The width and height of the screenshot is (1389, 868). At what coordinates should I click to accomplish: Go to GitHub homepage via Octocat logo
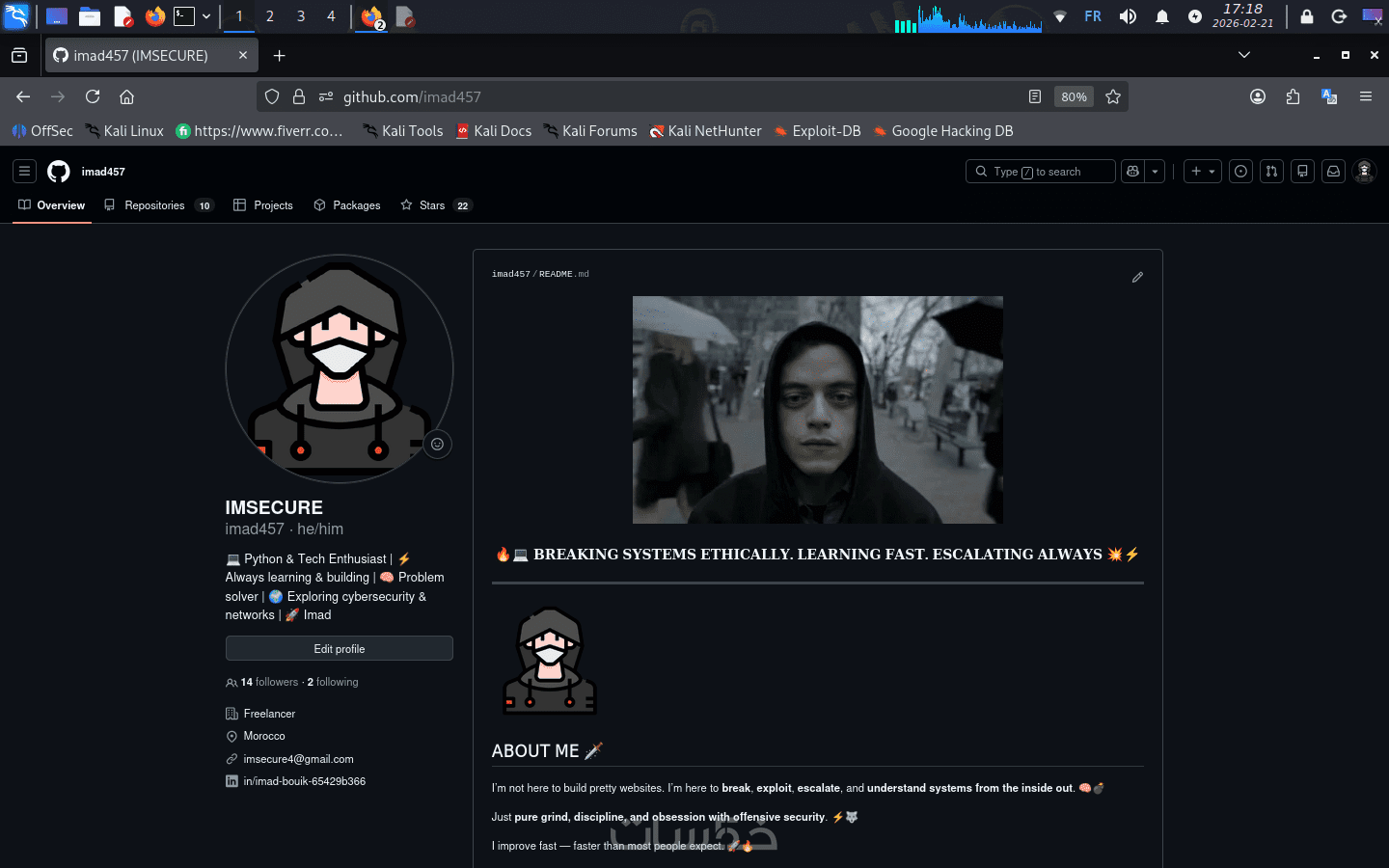click(x=59, y=171)
